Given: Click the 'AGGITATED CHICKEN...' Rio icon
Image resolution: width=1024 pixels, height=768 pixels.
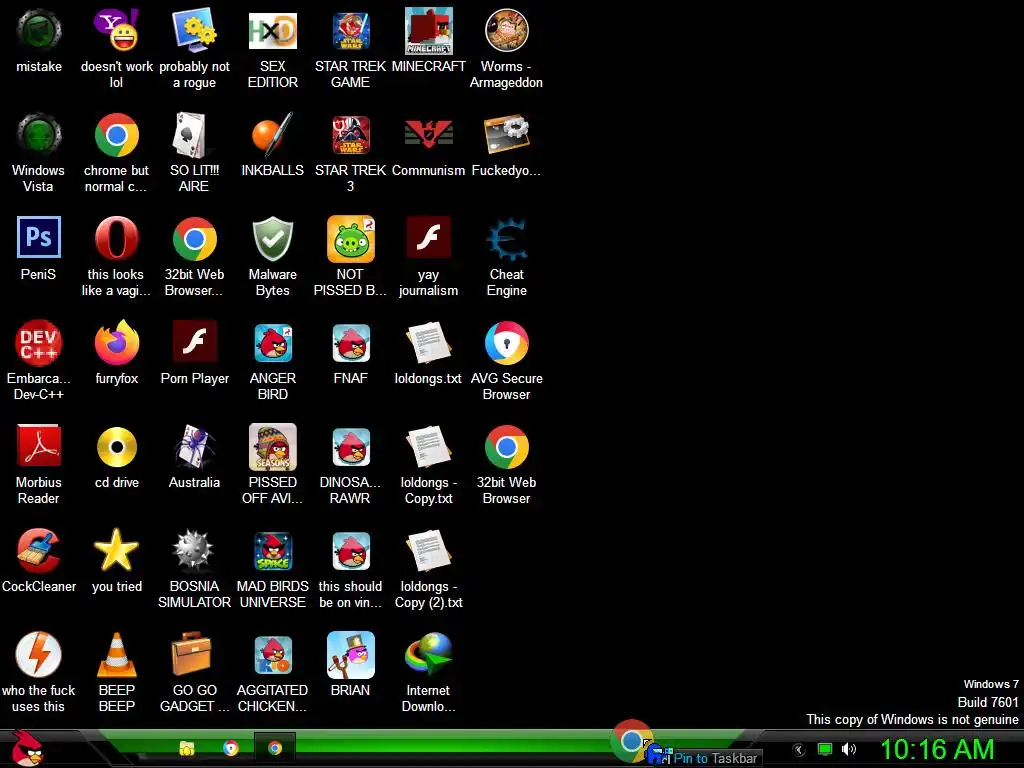Looking at the screenshot, I should tap(272, 654).
